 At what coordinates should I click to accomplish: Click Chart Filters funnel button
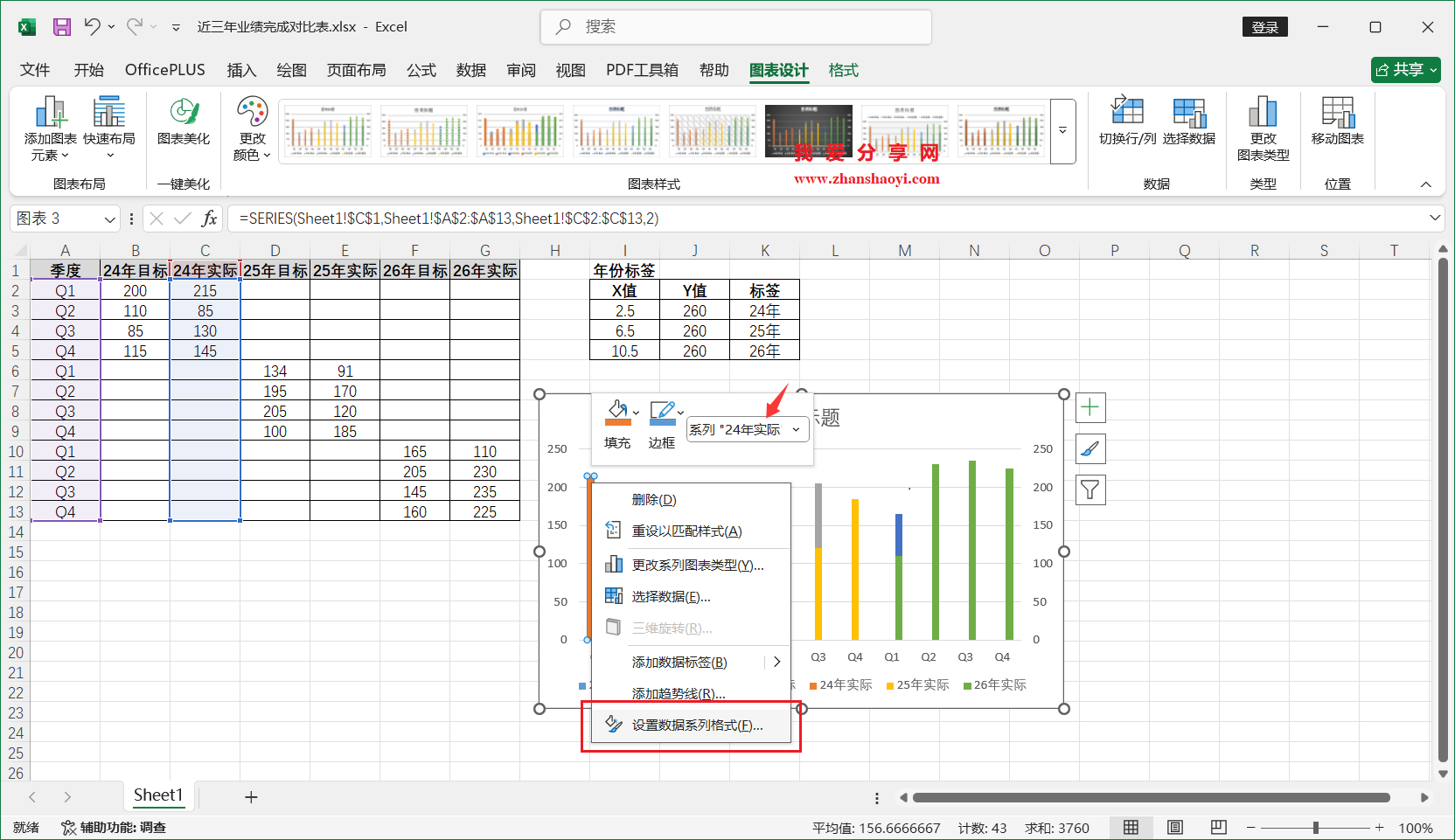[1090, 489]
